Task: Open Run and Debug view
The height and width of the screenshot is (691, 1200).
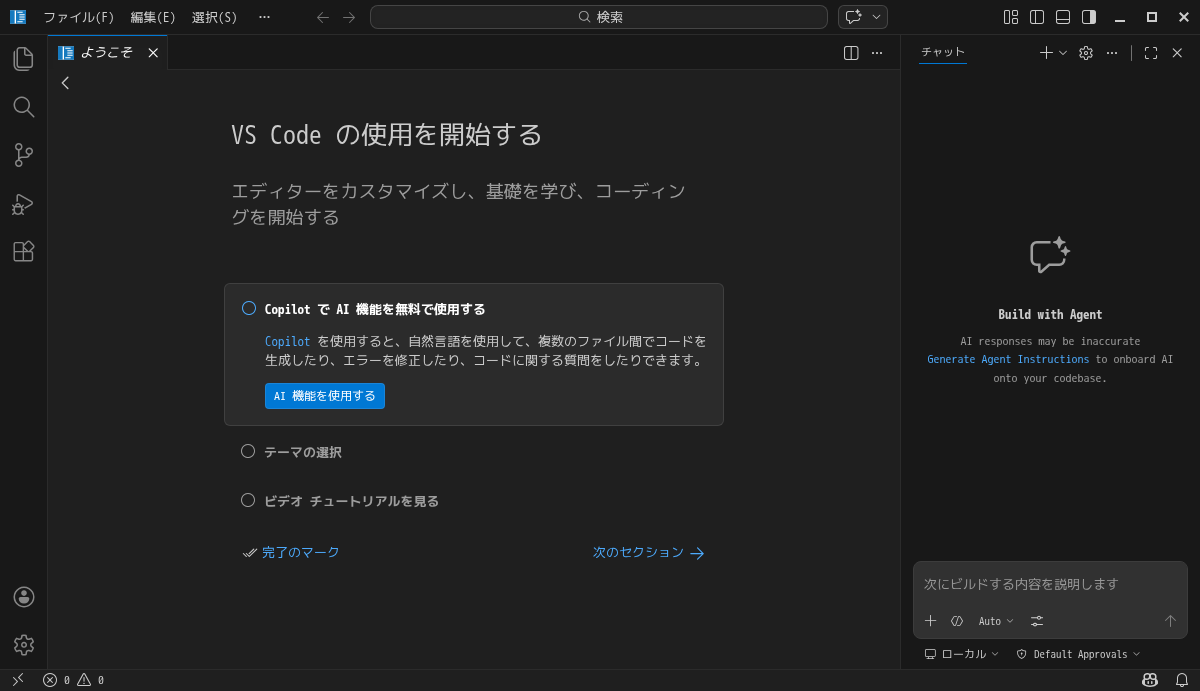Action: tap(23, 203)
